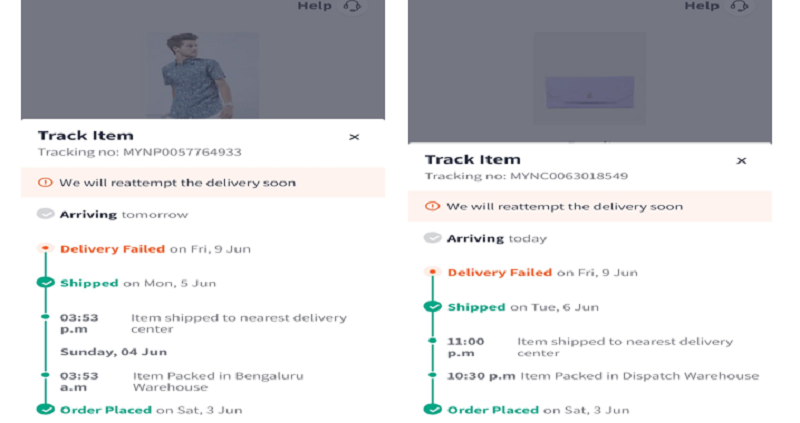Open Help link on the left screen

point(315,6)
